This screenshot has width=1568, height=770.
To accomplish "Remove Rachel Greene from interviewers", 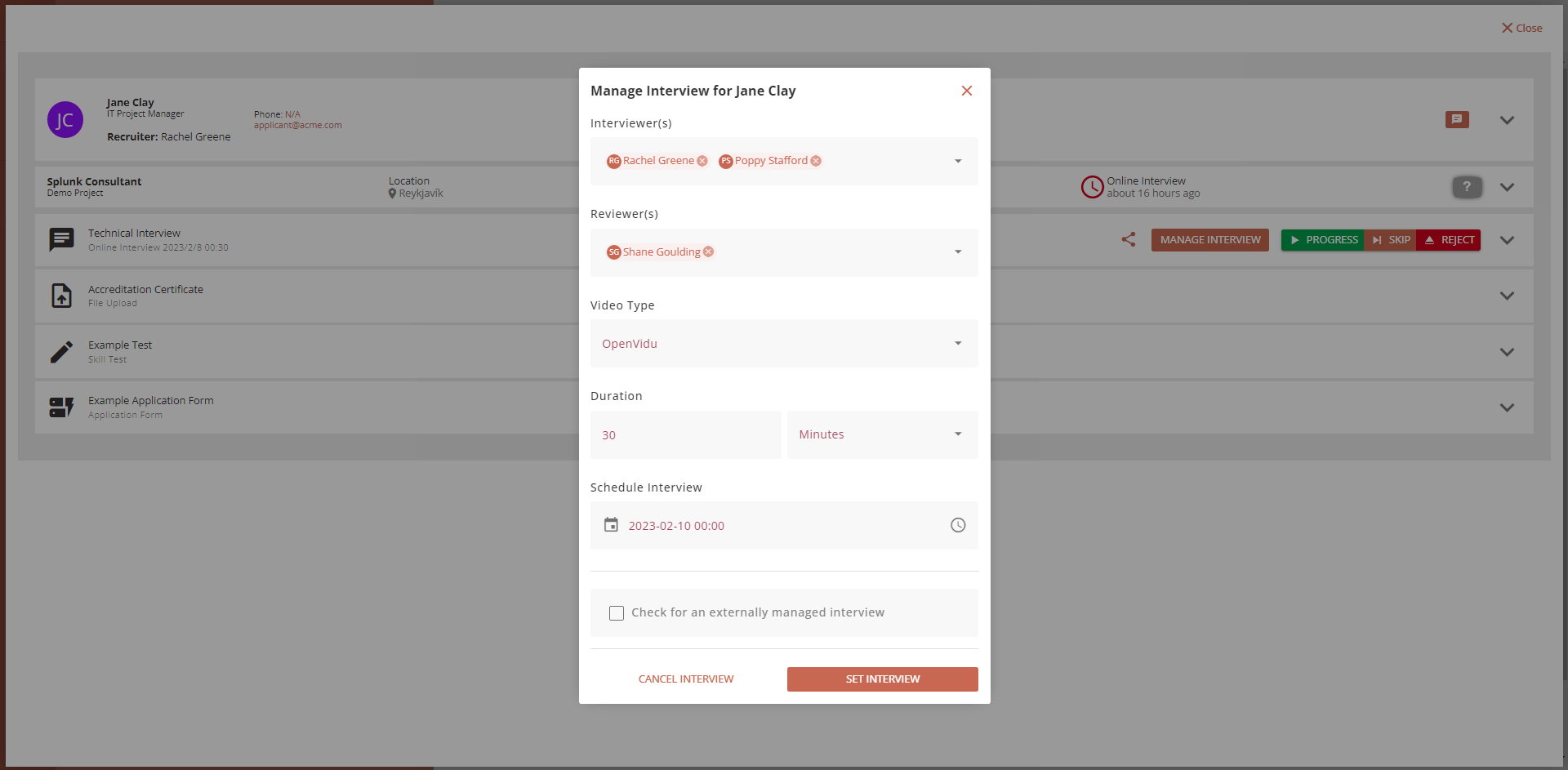I will click(x=702, y=161).
